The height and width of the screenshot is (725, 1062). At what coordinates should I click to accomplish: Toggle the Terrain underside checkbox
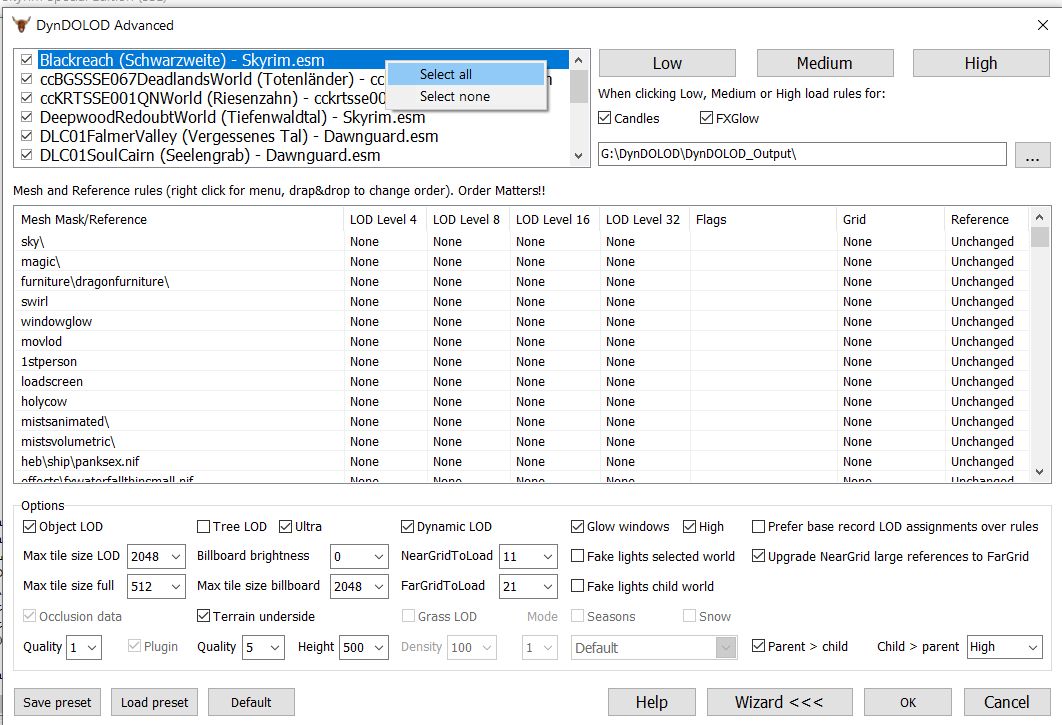click(203, 616)
